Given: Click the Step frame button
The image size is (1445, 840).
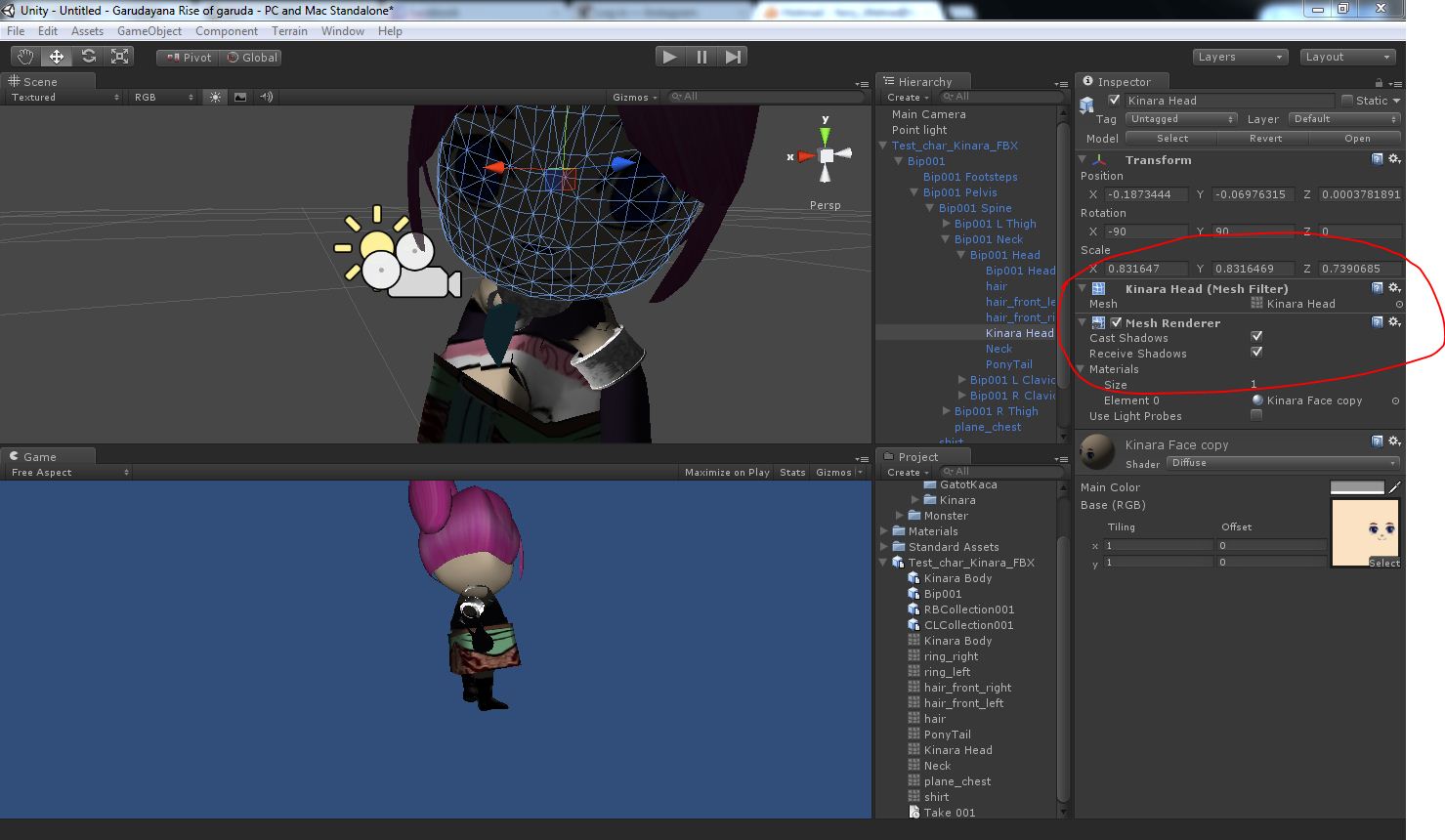Looking at the screenshot, I should coord(733,57).
